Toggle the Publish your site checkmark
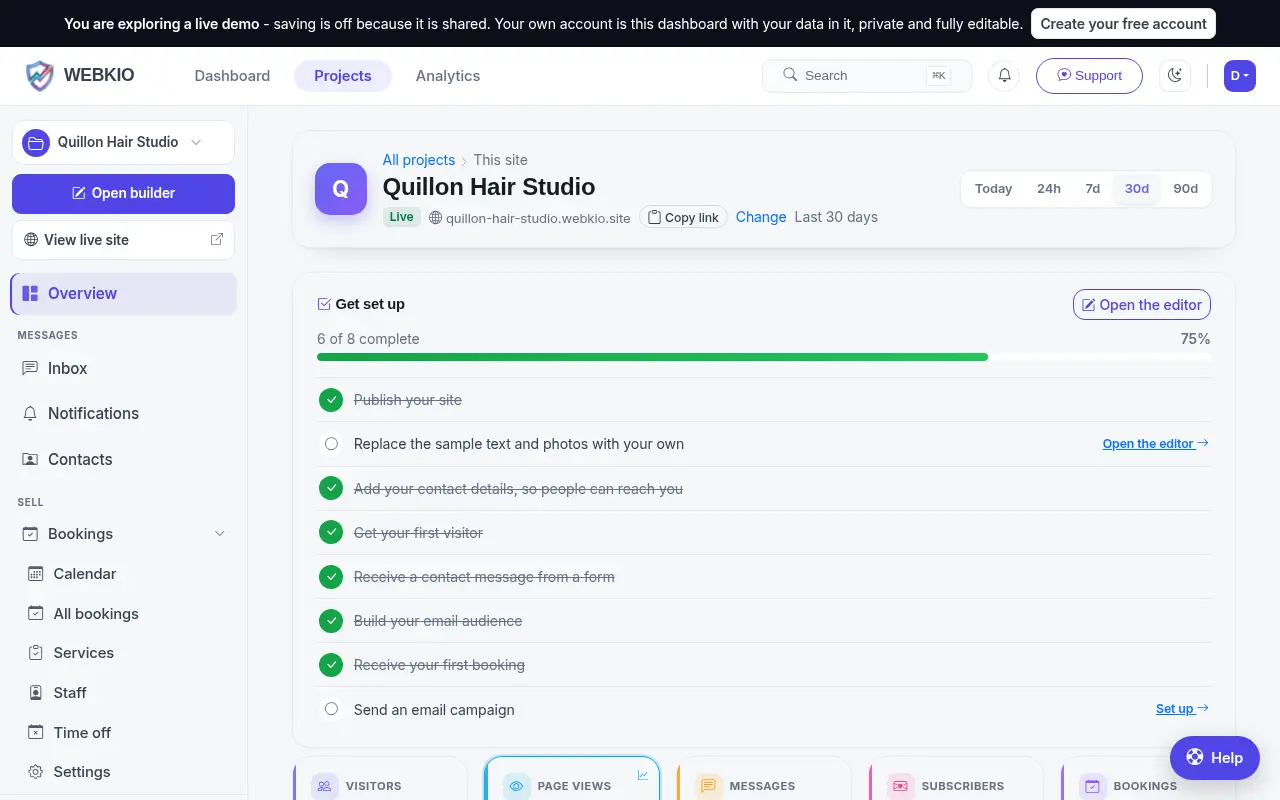1280x800 pixels. [x=331, y=400]
